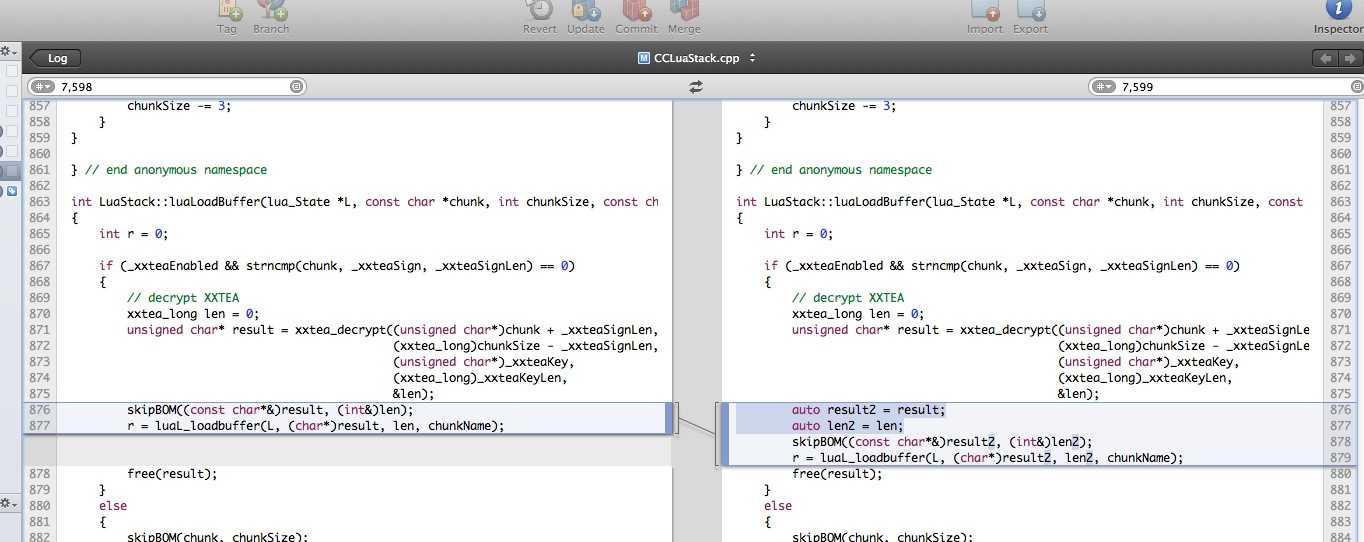Viewport: 1364px width, 542px height.
Task: Click right pane '&len);' line
Action: pyautogui.click(x=1079, y=394)
